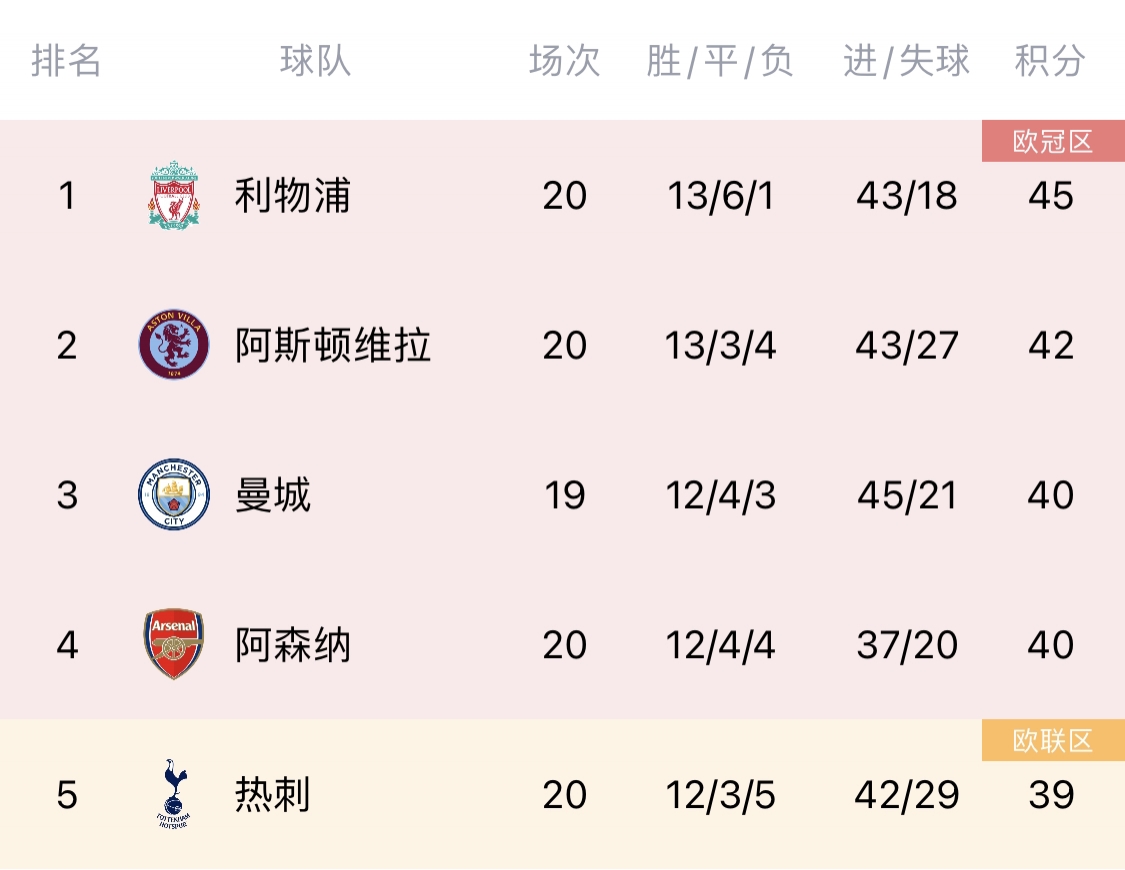Select the 曼城 team name
This screenshot has height=870, width=1125.
pyautogui.click(x=273, y=495)
